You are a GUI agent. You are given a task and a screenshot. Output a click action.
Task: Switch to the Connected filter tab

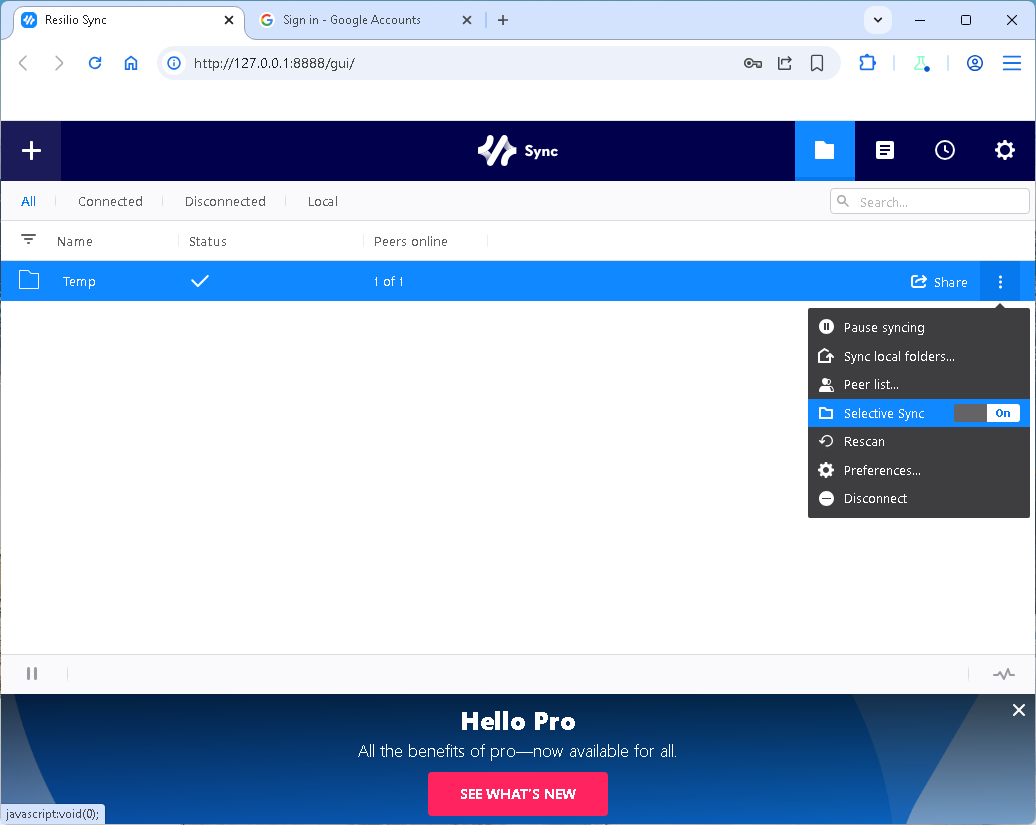(x=110, y=201)
